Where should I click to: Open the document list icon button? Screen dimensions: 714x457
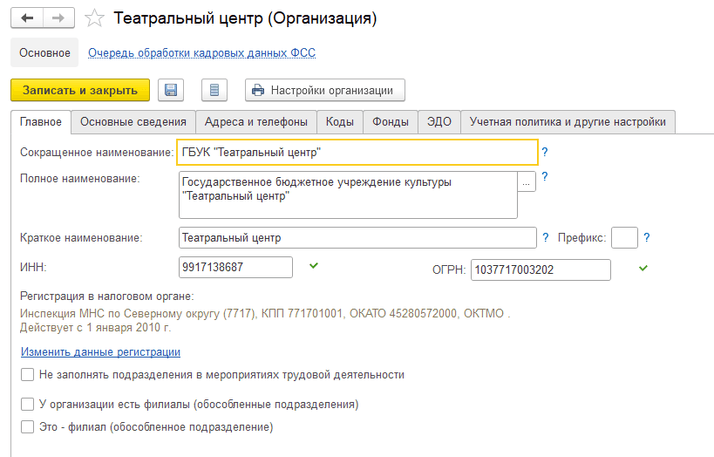213,90
